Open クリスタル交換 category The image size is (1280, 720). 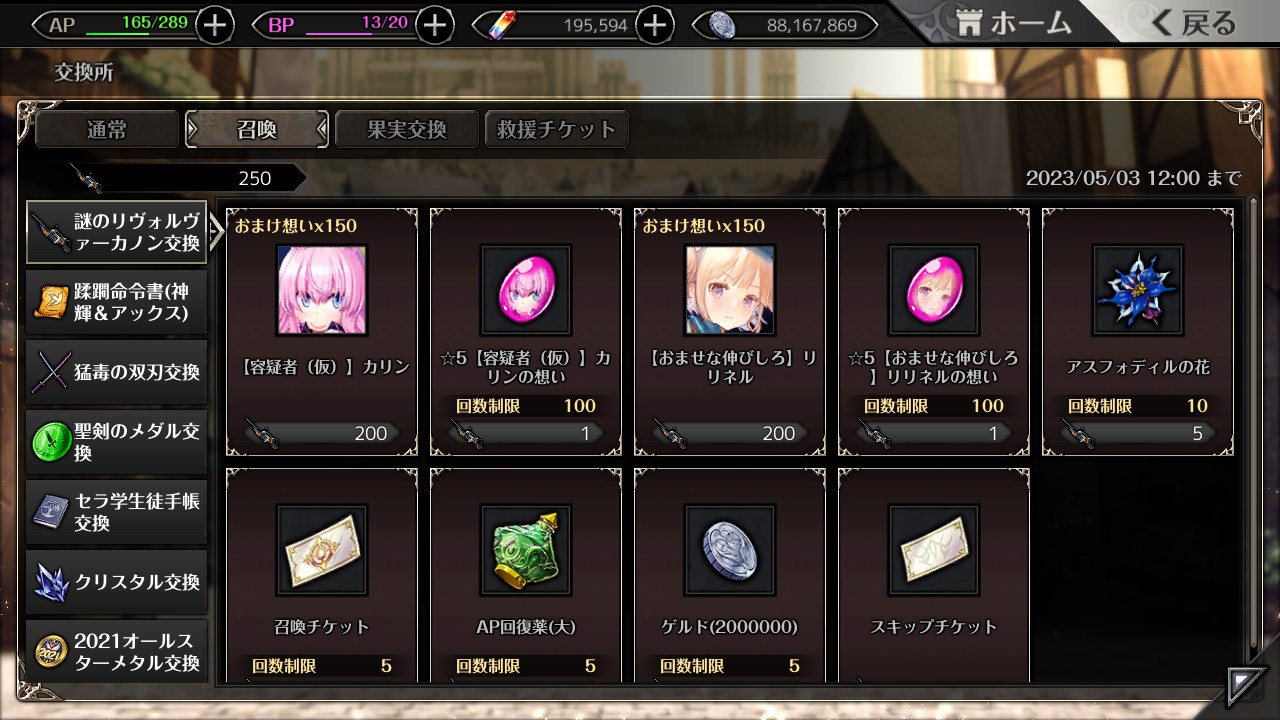(x=117, y=582)
